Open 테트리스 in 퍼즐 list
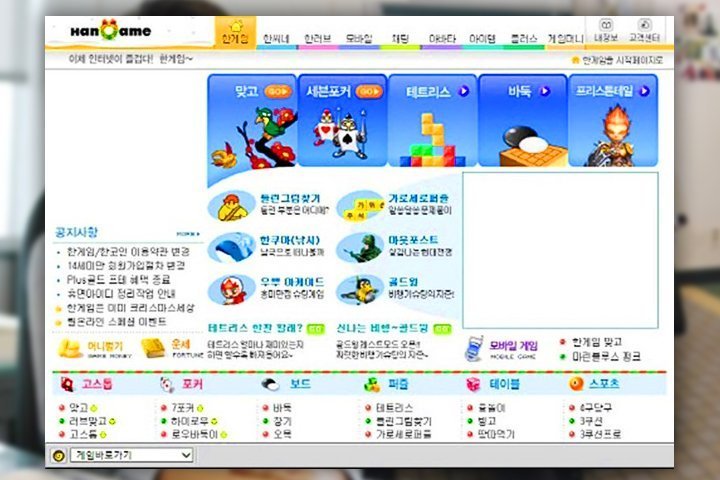This screenshot has height=480, width=720. tap(394, 408)
